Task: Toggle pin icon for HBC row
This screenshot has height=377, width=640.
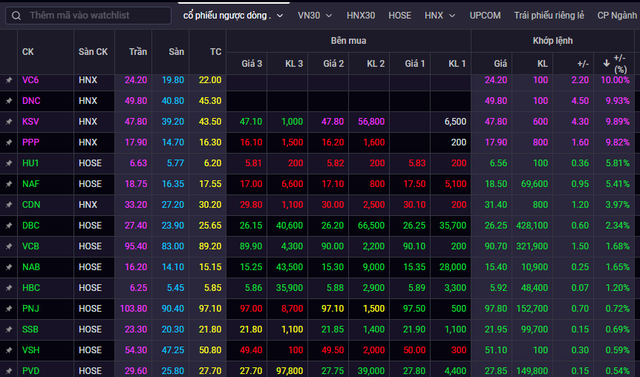Action: click(x=9, y=288)
